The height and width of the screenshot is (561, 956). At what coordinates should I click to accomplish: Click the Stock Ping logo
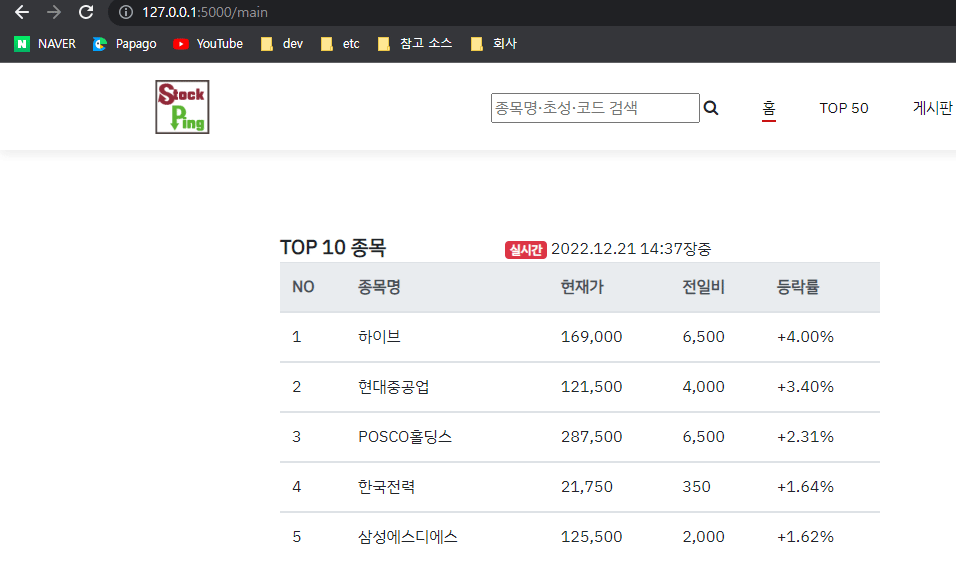182,107
